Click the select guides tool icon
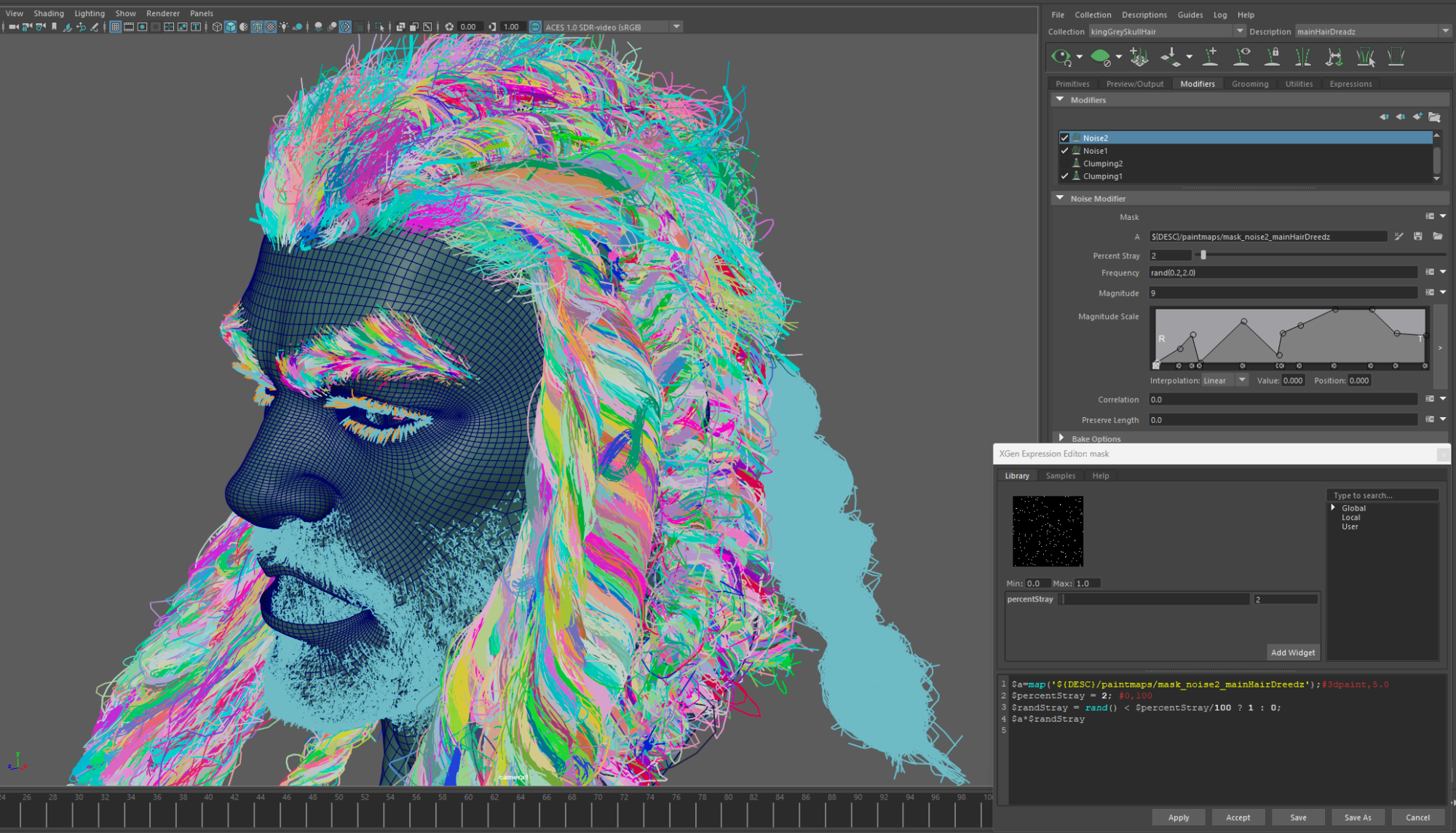This screenshot has height=833, width=1456. [x=1365, y=57]
